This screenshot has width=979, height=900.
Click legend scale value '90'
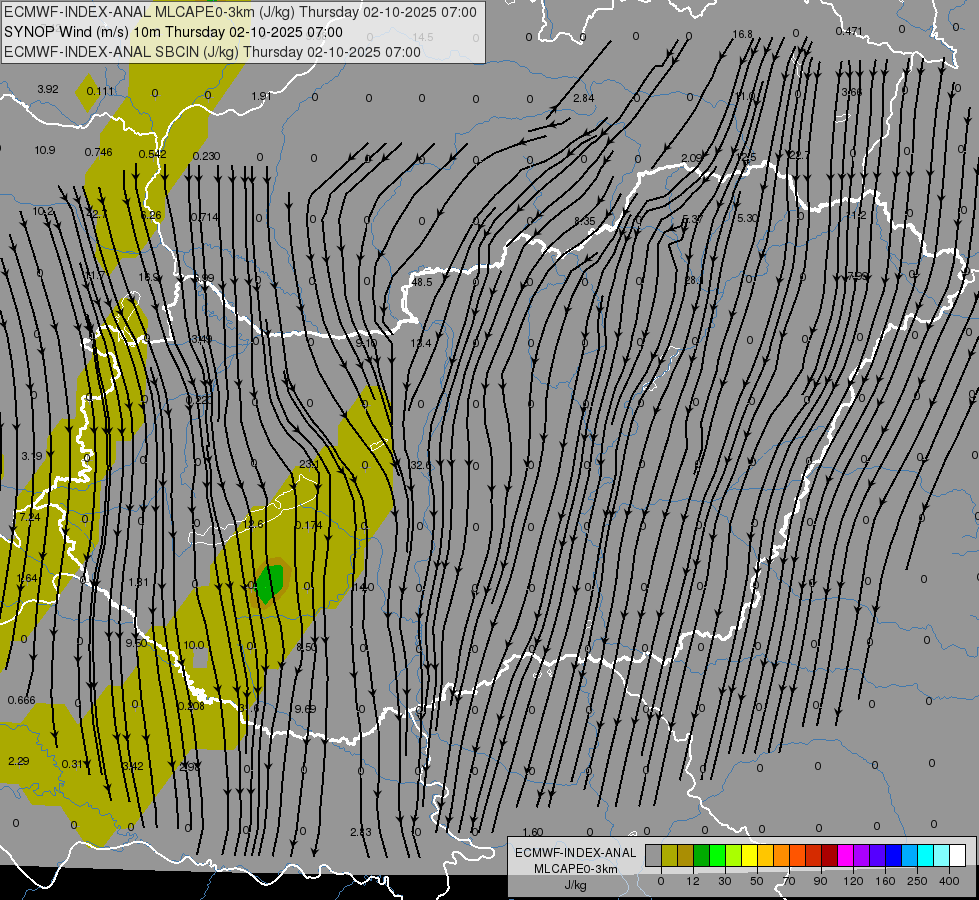coord(820,881)
